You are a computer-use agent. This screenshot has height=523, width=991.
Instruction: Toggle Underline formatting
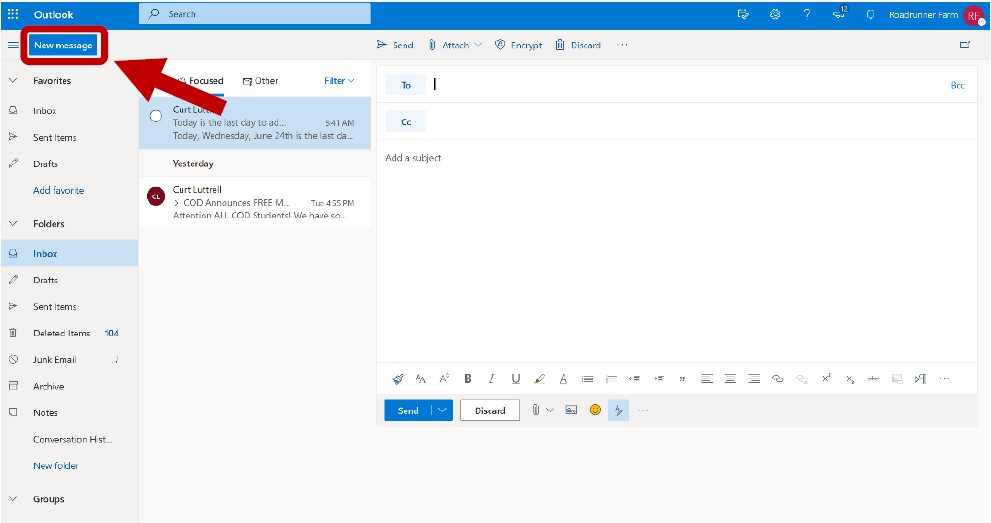(x=516, y=379)
